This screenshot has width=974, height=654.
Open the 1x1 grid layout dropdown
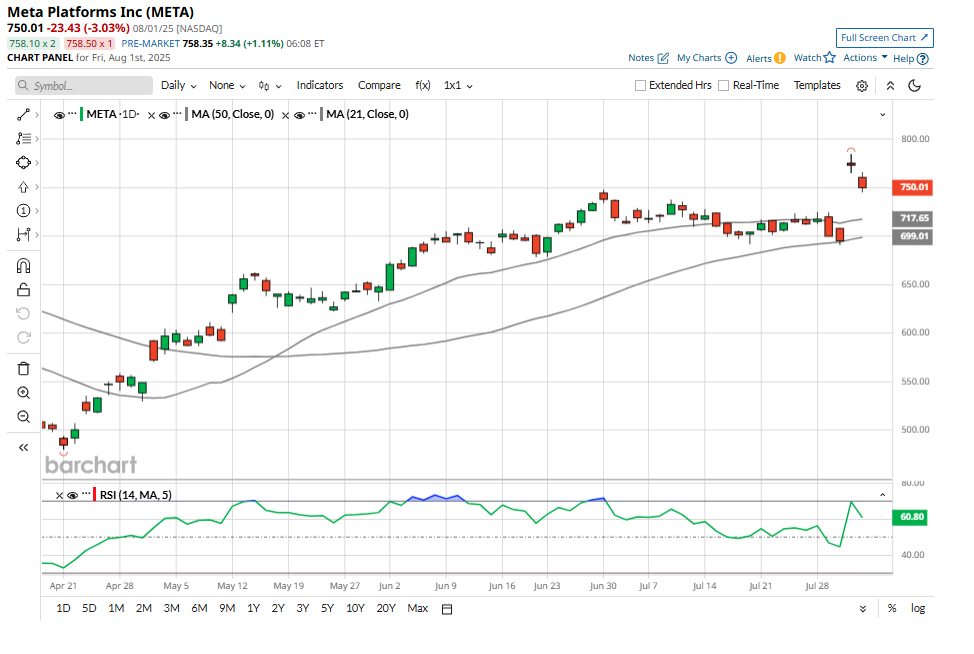tap(458, 86)
